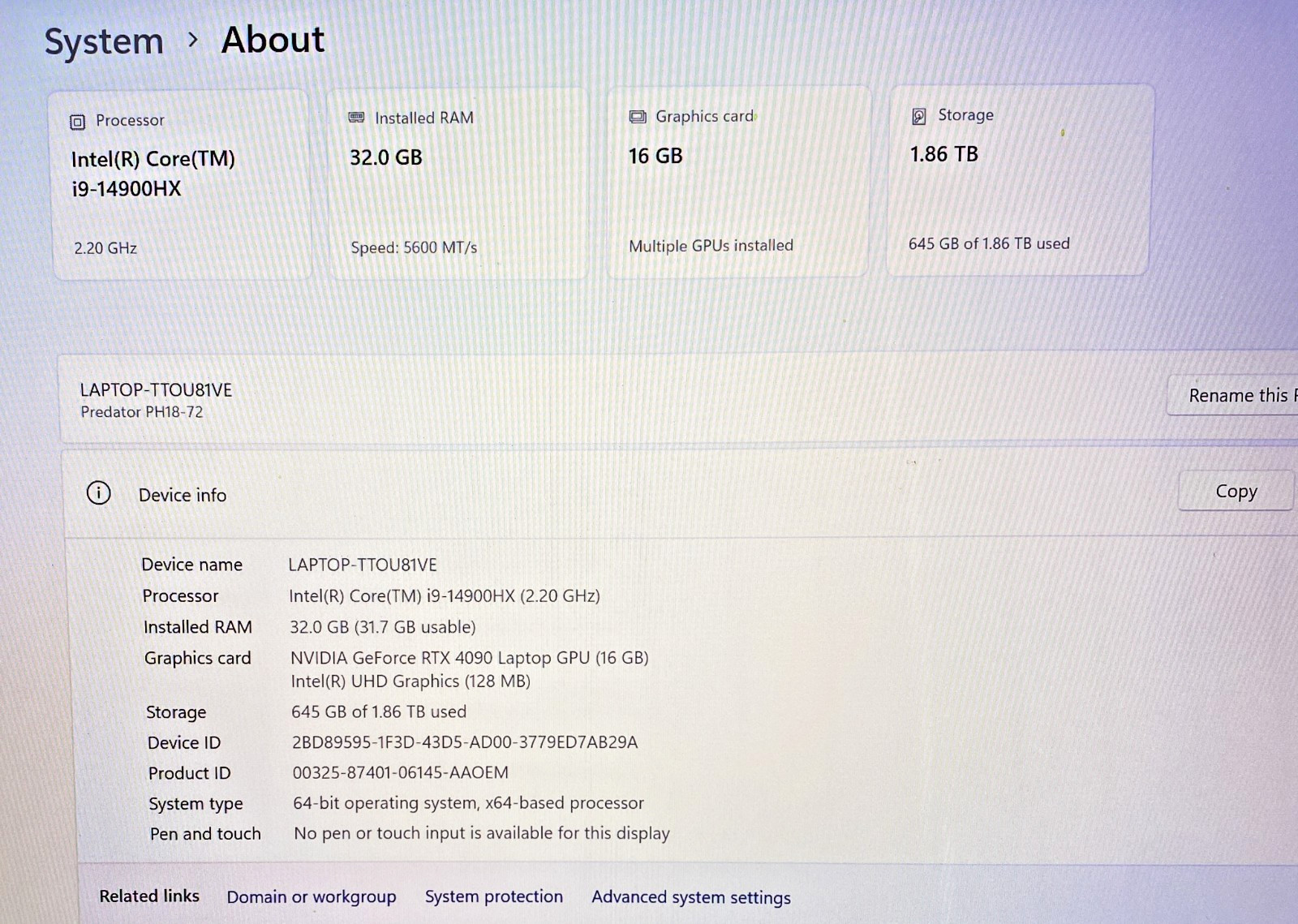Click the Product ID label

(189, 773)
